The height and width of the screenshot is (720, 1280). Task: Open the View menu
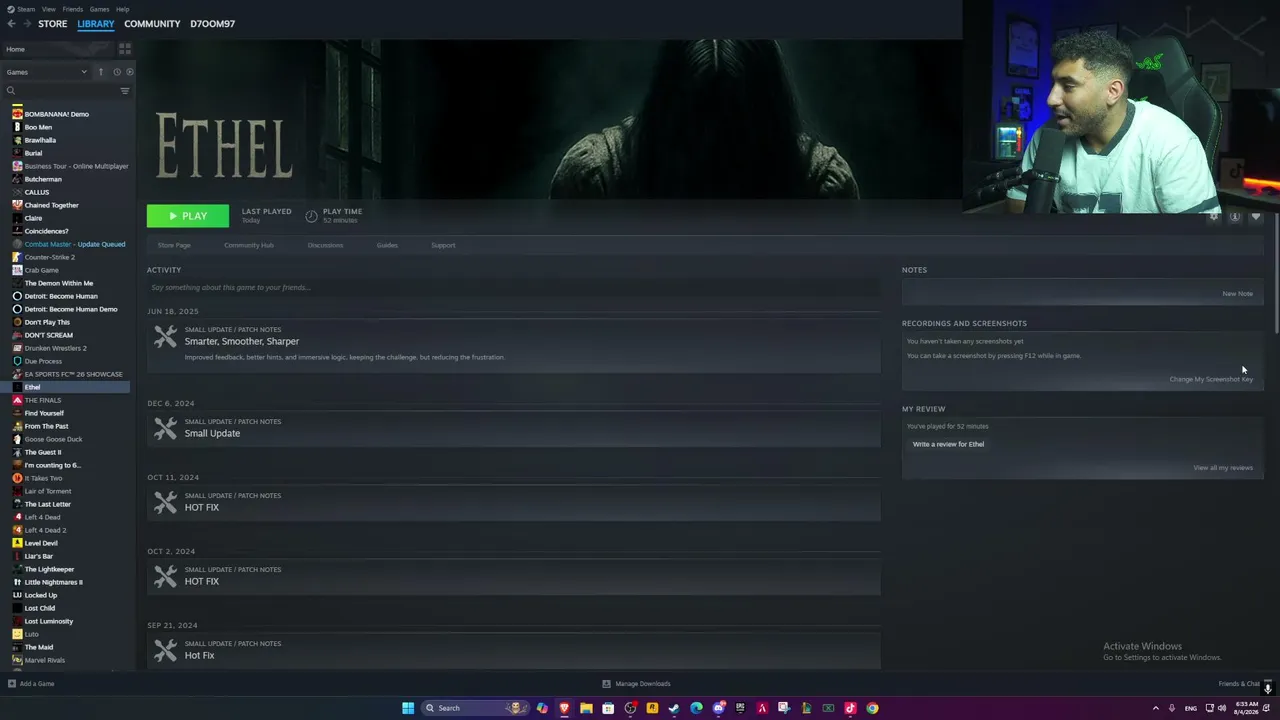pyautogui.click(x=48, y=9)
